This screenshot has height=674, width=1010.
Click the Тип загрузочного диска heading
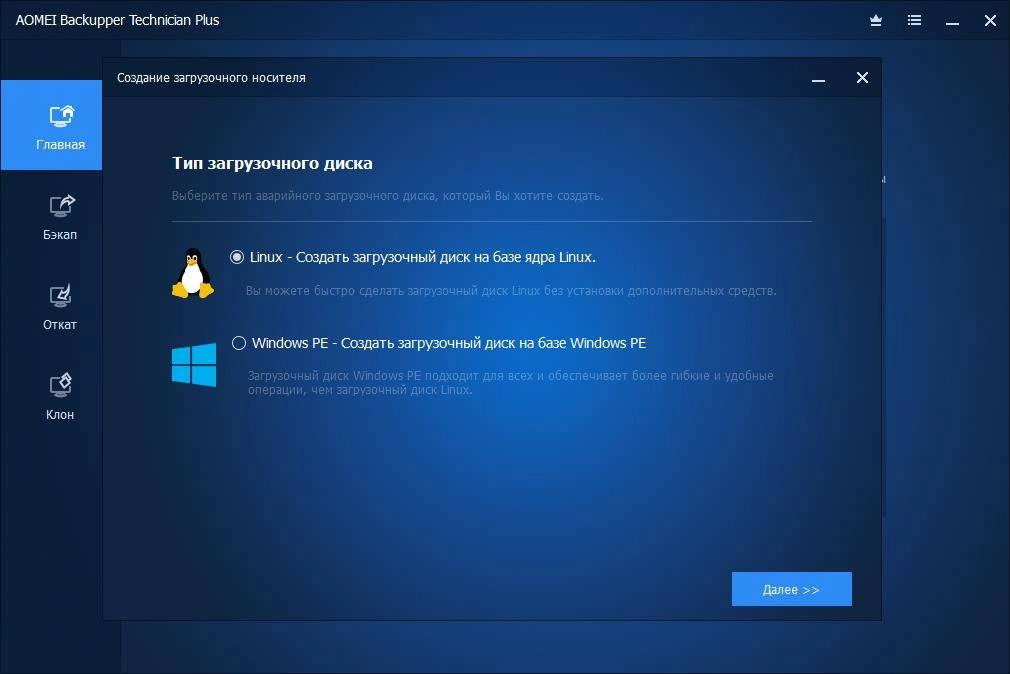(x=272, y=164)
